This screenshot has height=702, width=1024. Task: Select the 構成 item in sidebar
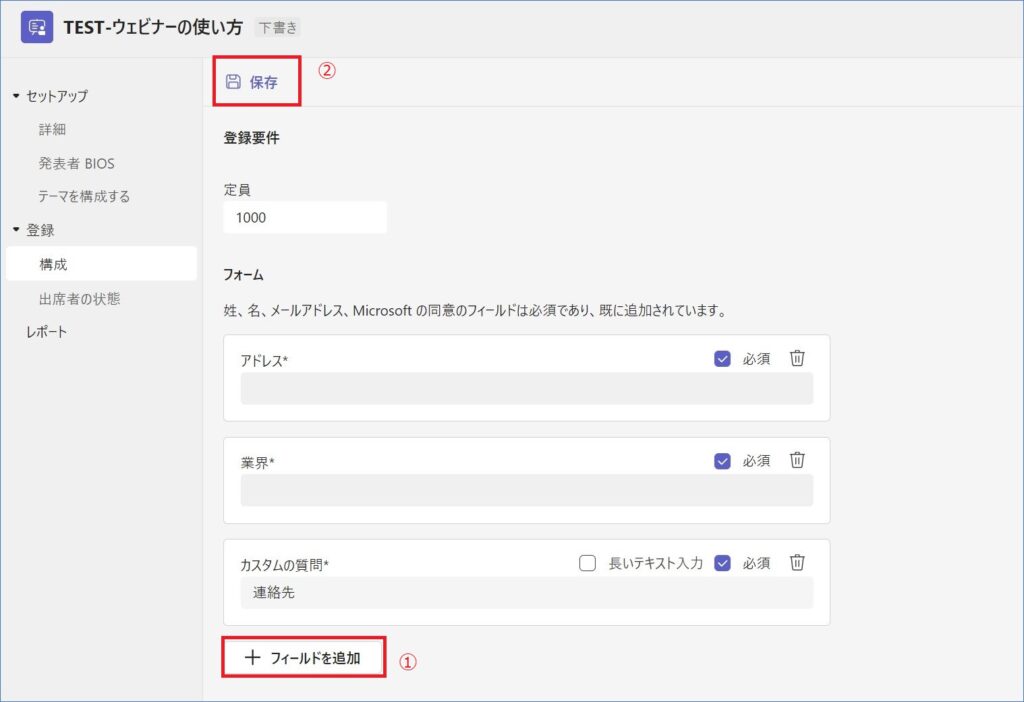(x=53, y=264)
